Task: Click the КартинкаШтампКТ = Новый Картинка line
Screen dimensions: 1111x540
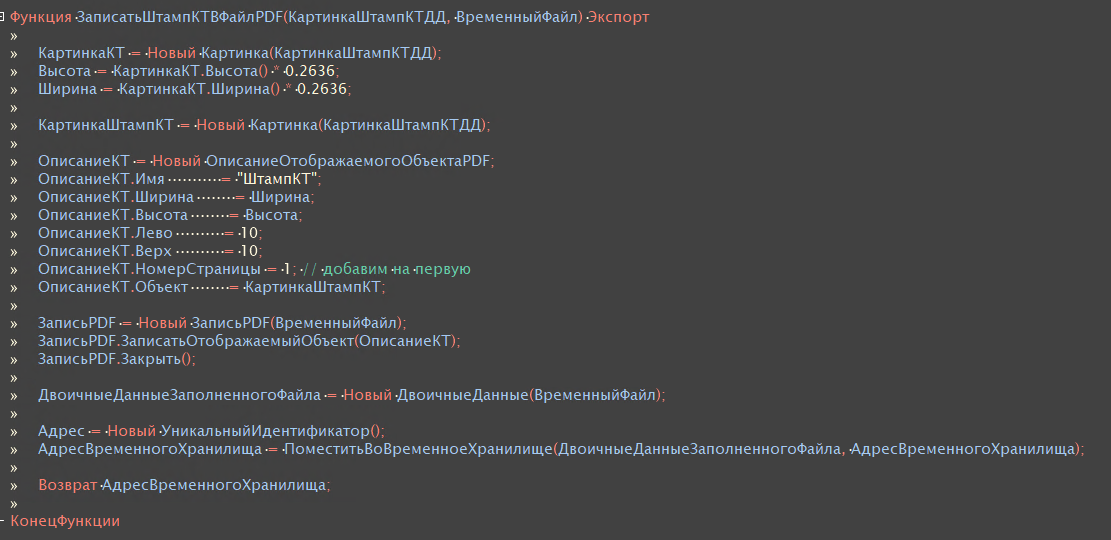Action: pyautogui.click(x=264, y=125)
